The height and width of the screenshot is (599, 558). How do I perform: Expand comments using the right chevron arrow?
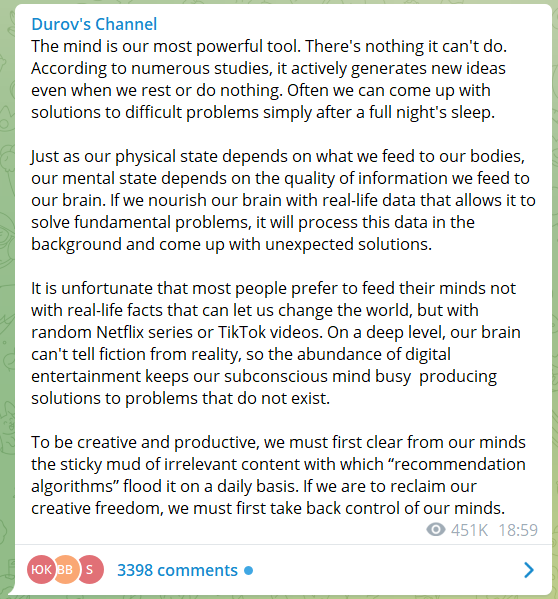pos(529,570)
